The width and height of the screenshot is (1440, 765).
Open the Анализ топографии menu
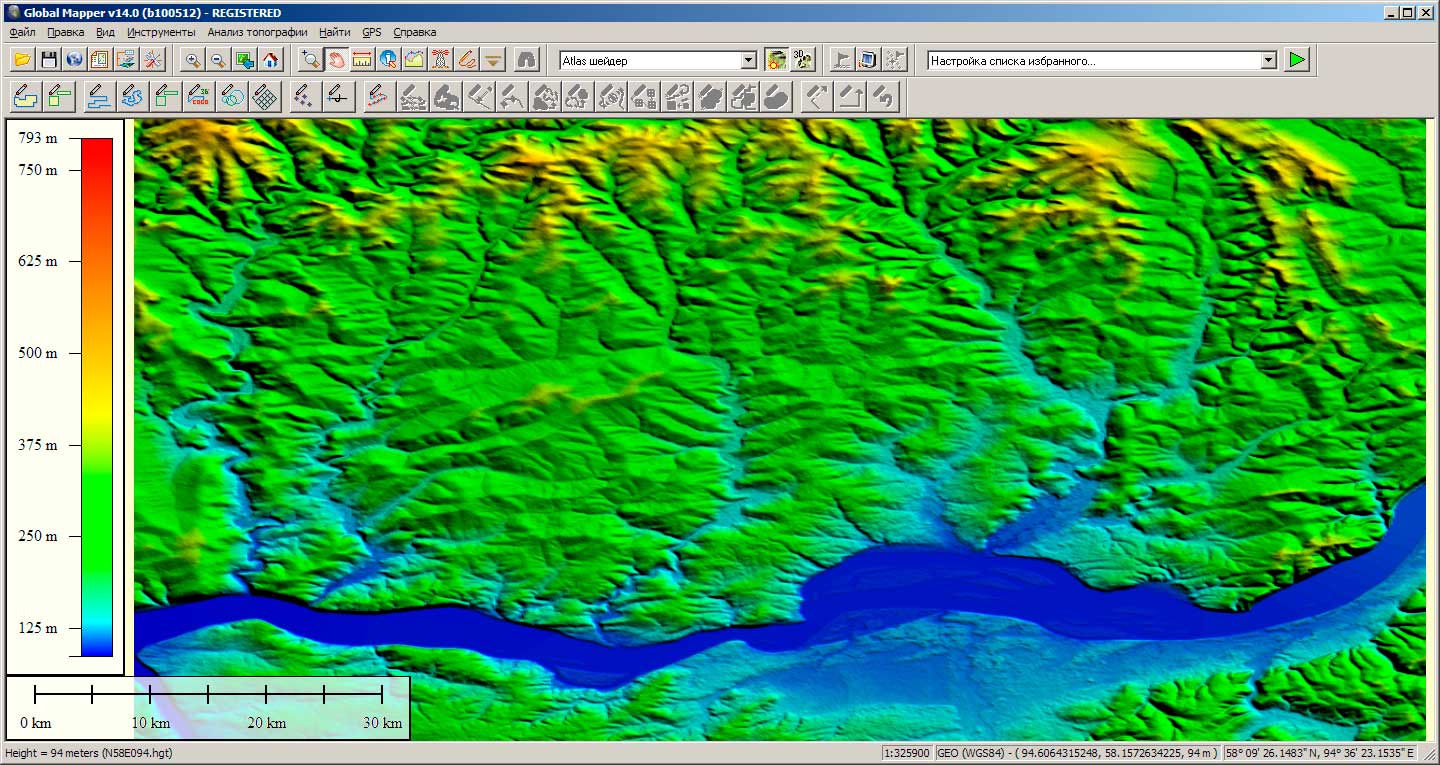coord(257,32)
